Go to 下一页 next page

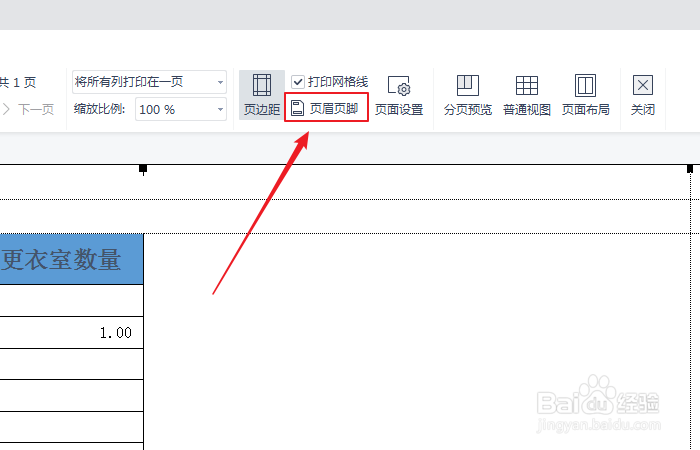point(29,109)
